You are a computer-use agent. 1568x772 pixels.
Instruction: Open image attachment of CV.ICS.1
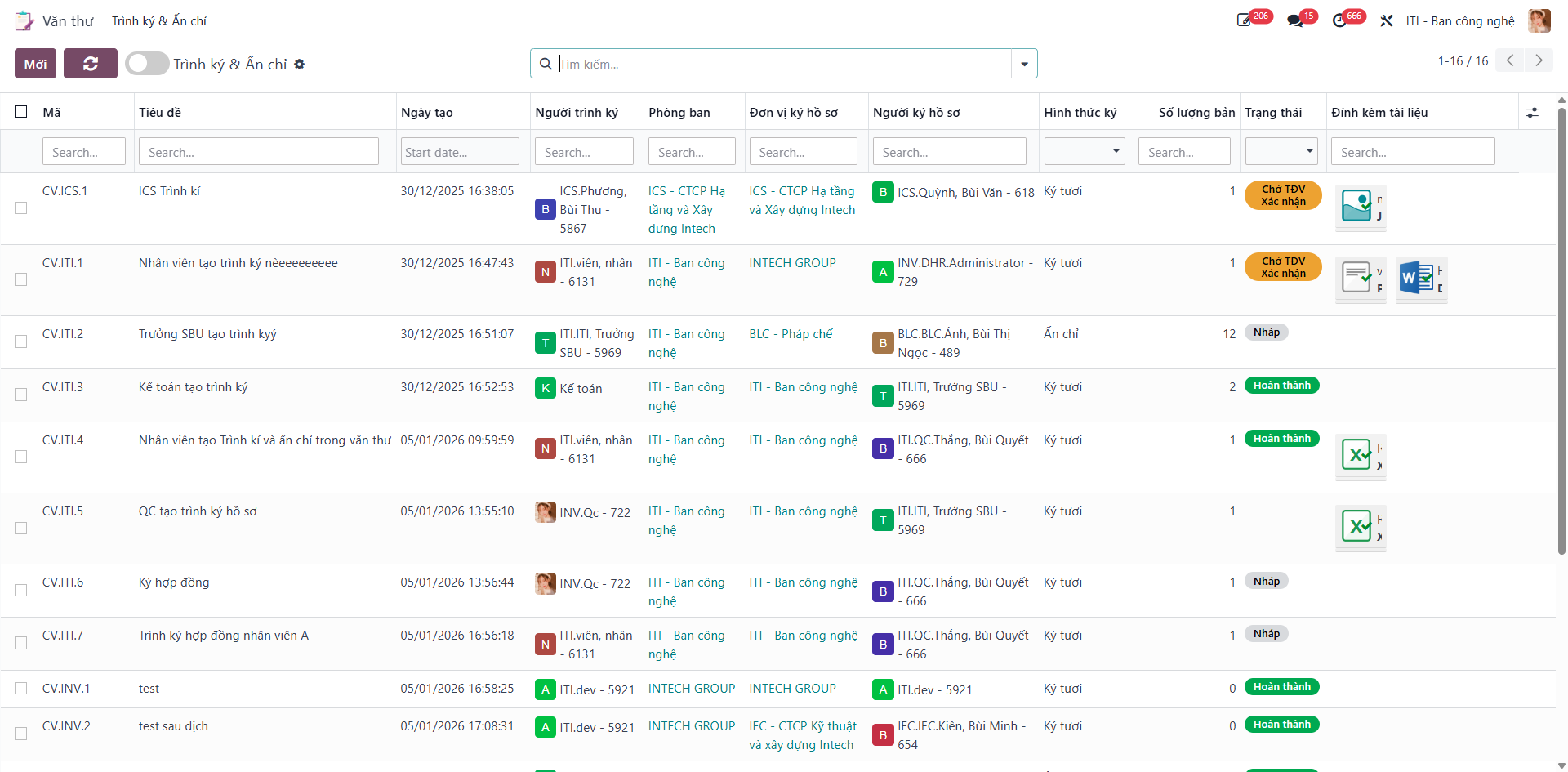click(x=1357, y=206)
